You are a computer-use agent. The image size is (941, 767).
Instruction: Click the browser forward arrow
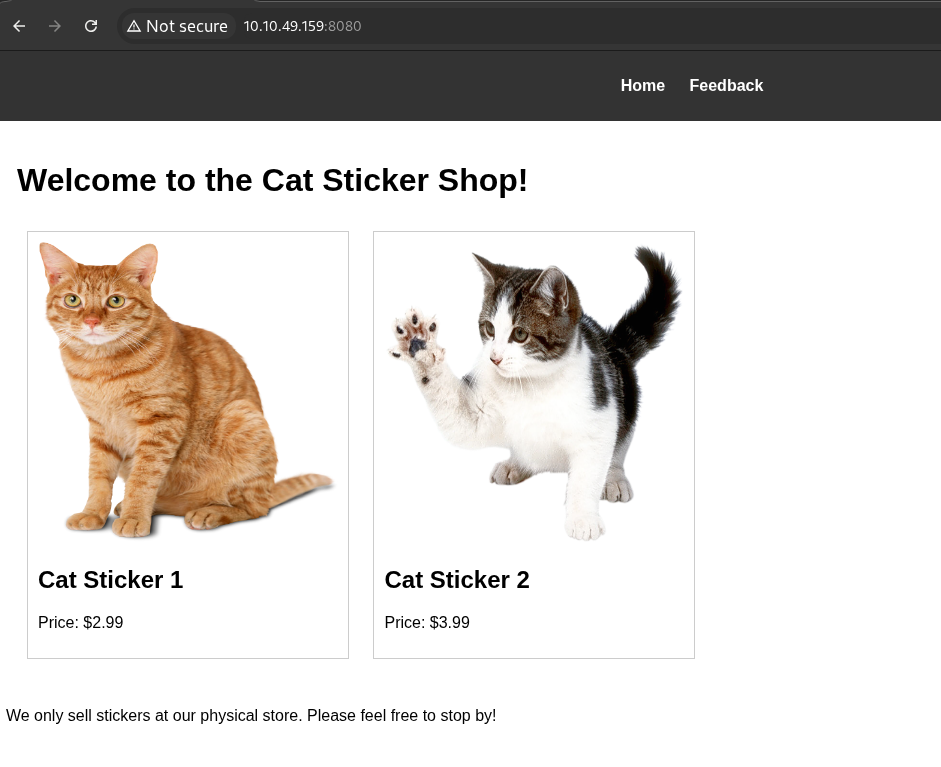[55, 26]
